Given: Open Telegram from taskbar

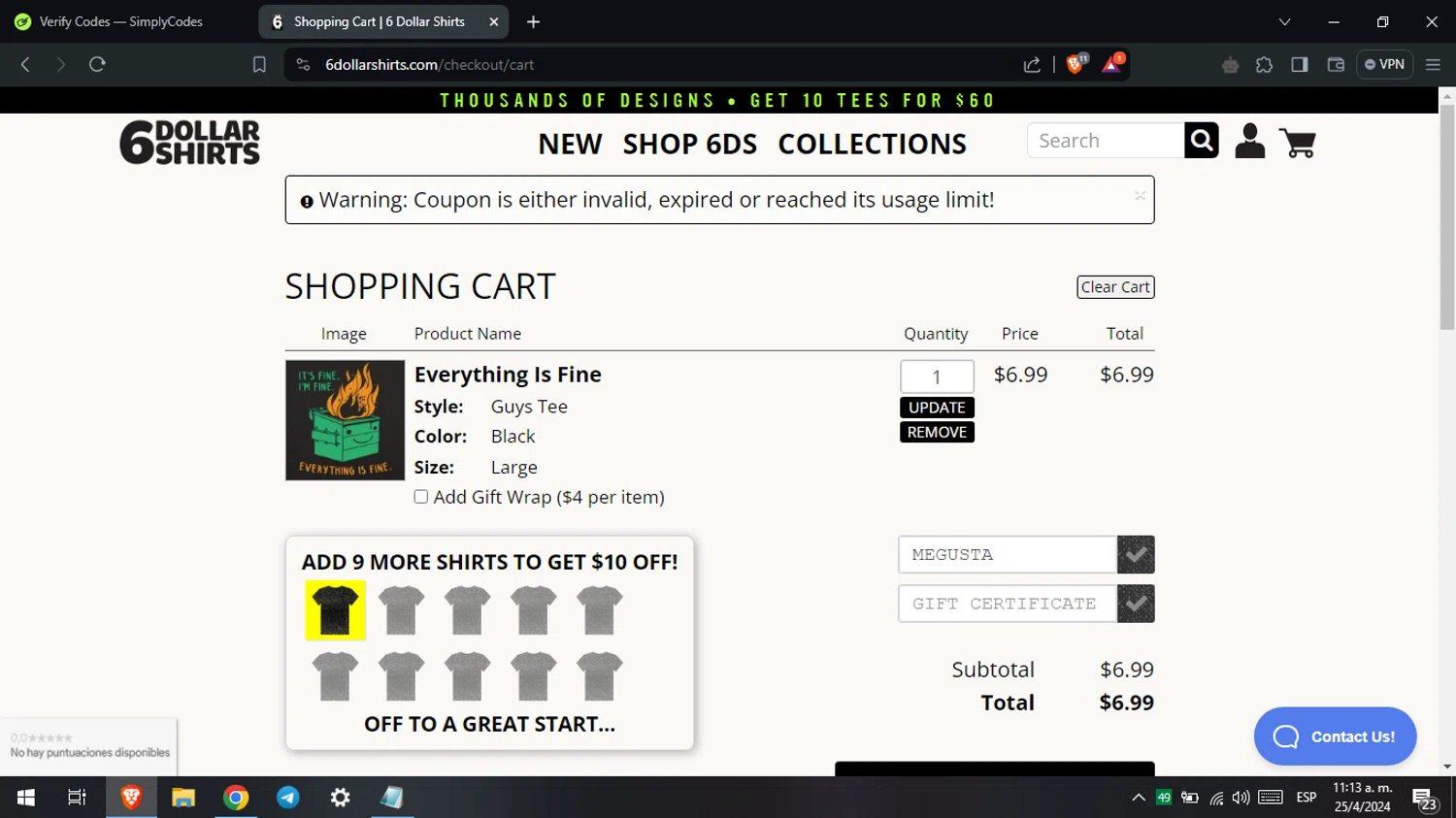Looking at the screenshot, I should [288, 798].
